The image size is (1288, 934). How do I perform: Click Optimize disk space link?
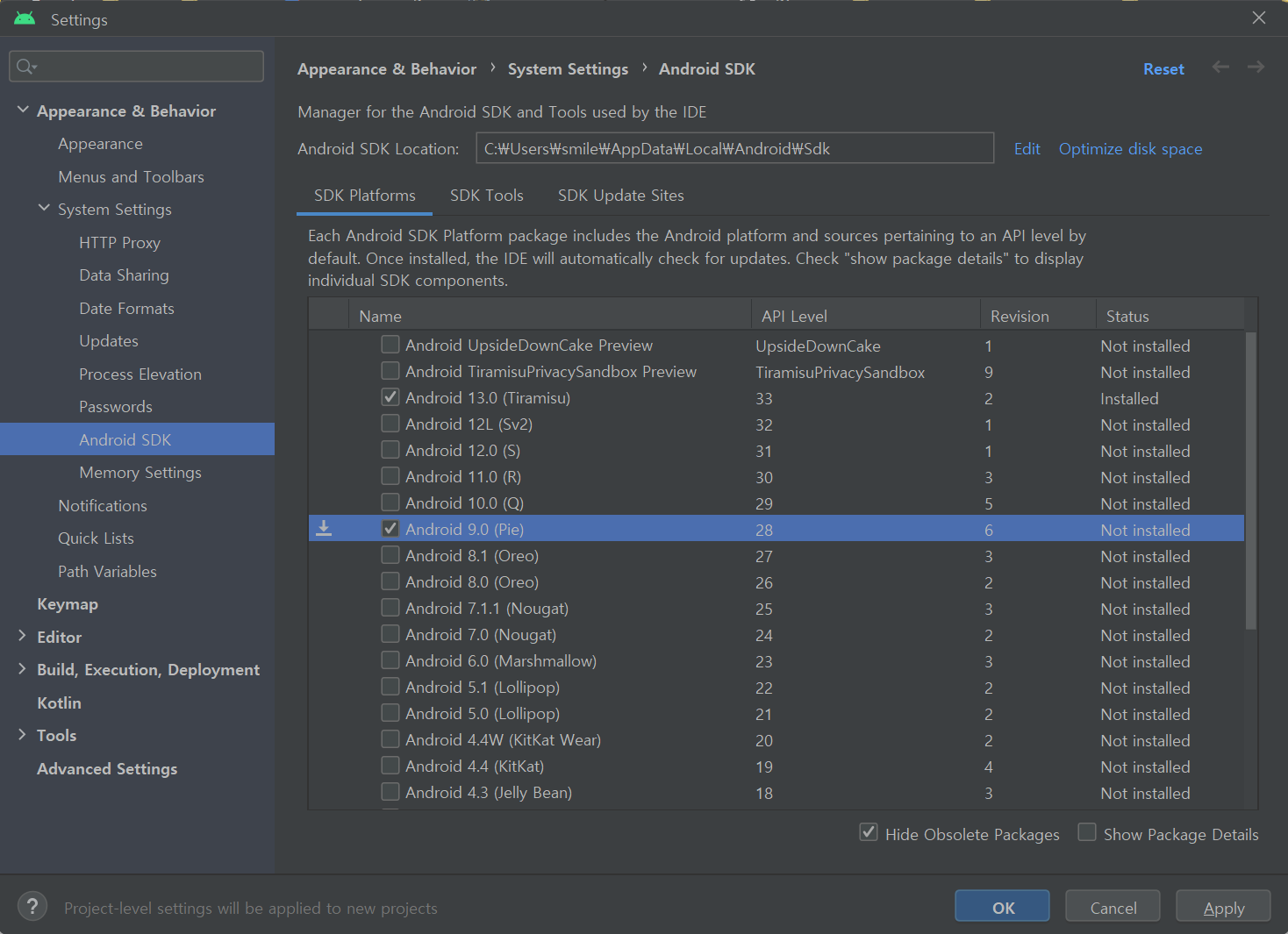pos(1130,149)
